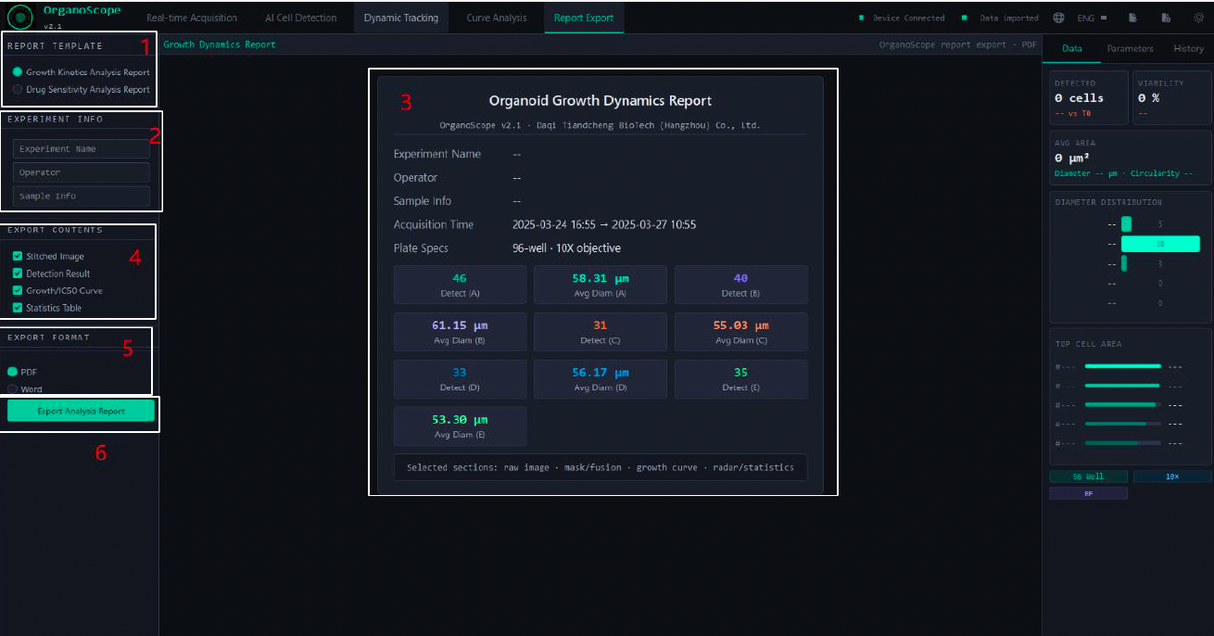1214x636 pixels.
Task: Click the Detect (E) card showing 35
Action: pyautogui.click(x=741, y=378)
